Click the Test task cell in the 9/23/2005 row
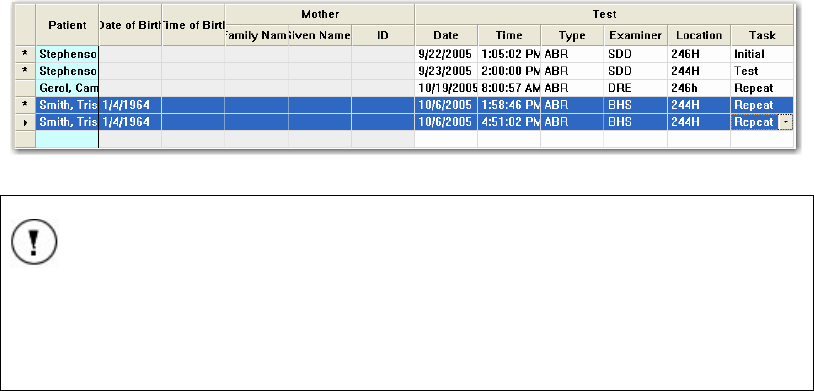This screenshot has height=391, width=814. click(762, 71)
